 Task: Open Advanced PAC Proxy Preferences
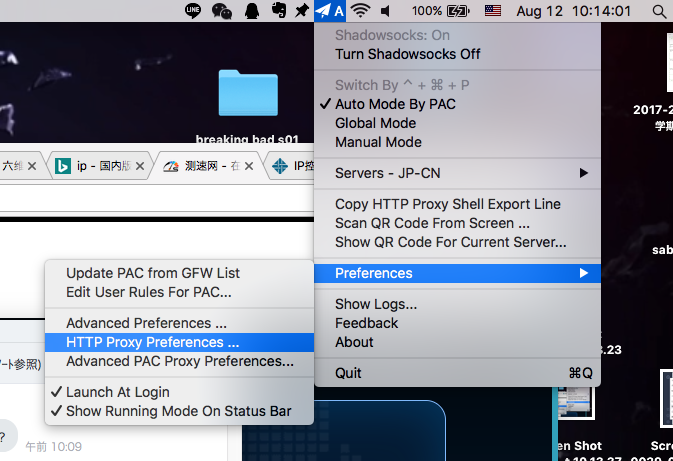[179, 361]
